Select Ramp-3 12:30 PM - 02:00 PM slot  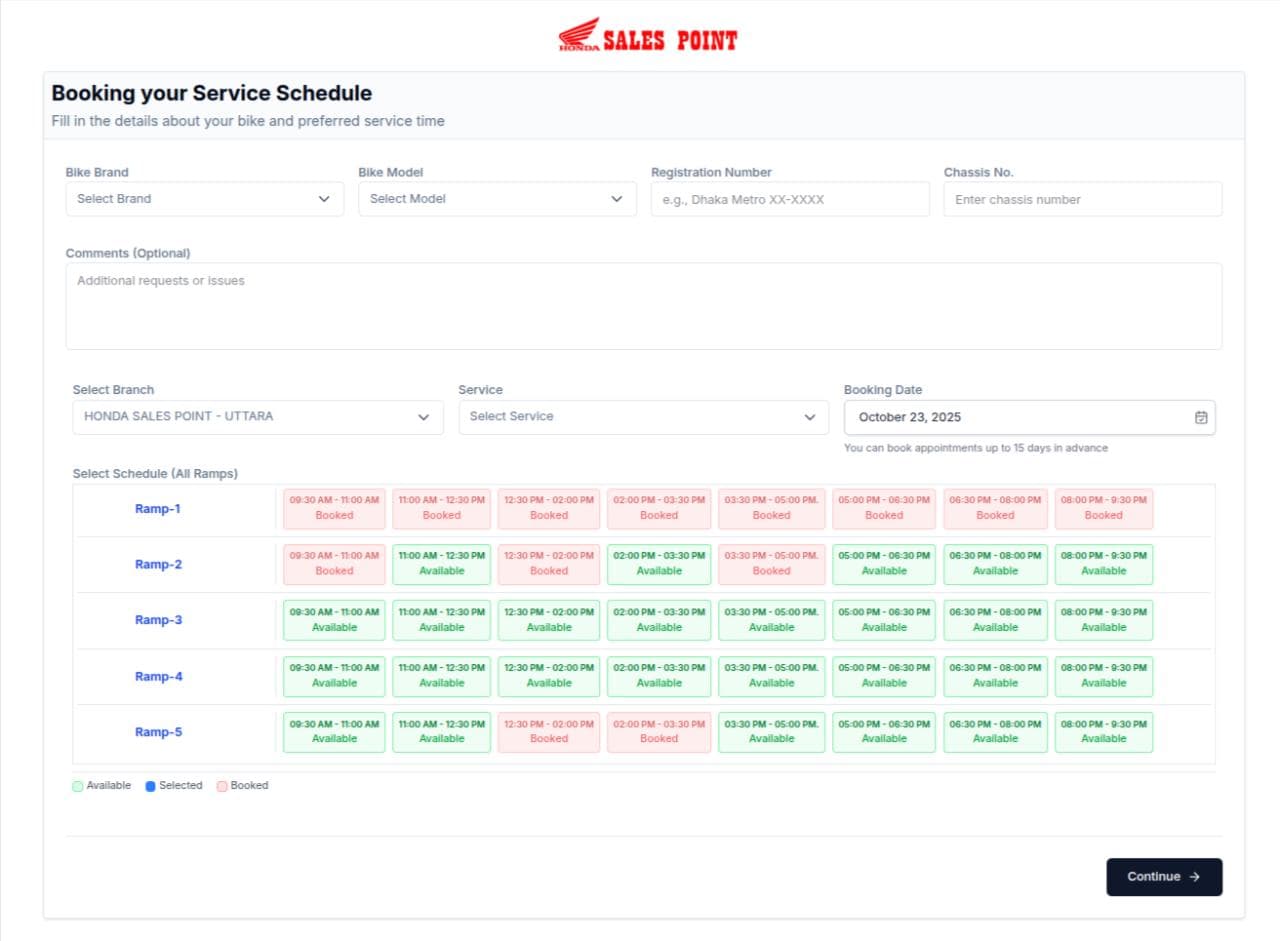(x=549, y=620)
